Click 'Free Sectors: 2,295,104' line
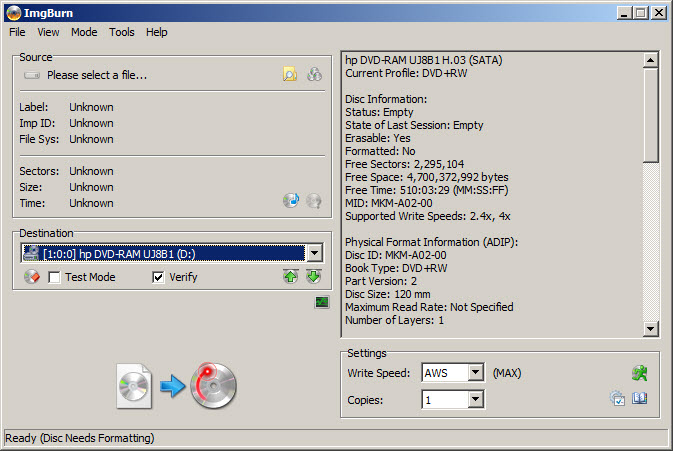The image size is (673, 451). (x=404, y=164)
